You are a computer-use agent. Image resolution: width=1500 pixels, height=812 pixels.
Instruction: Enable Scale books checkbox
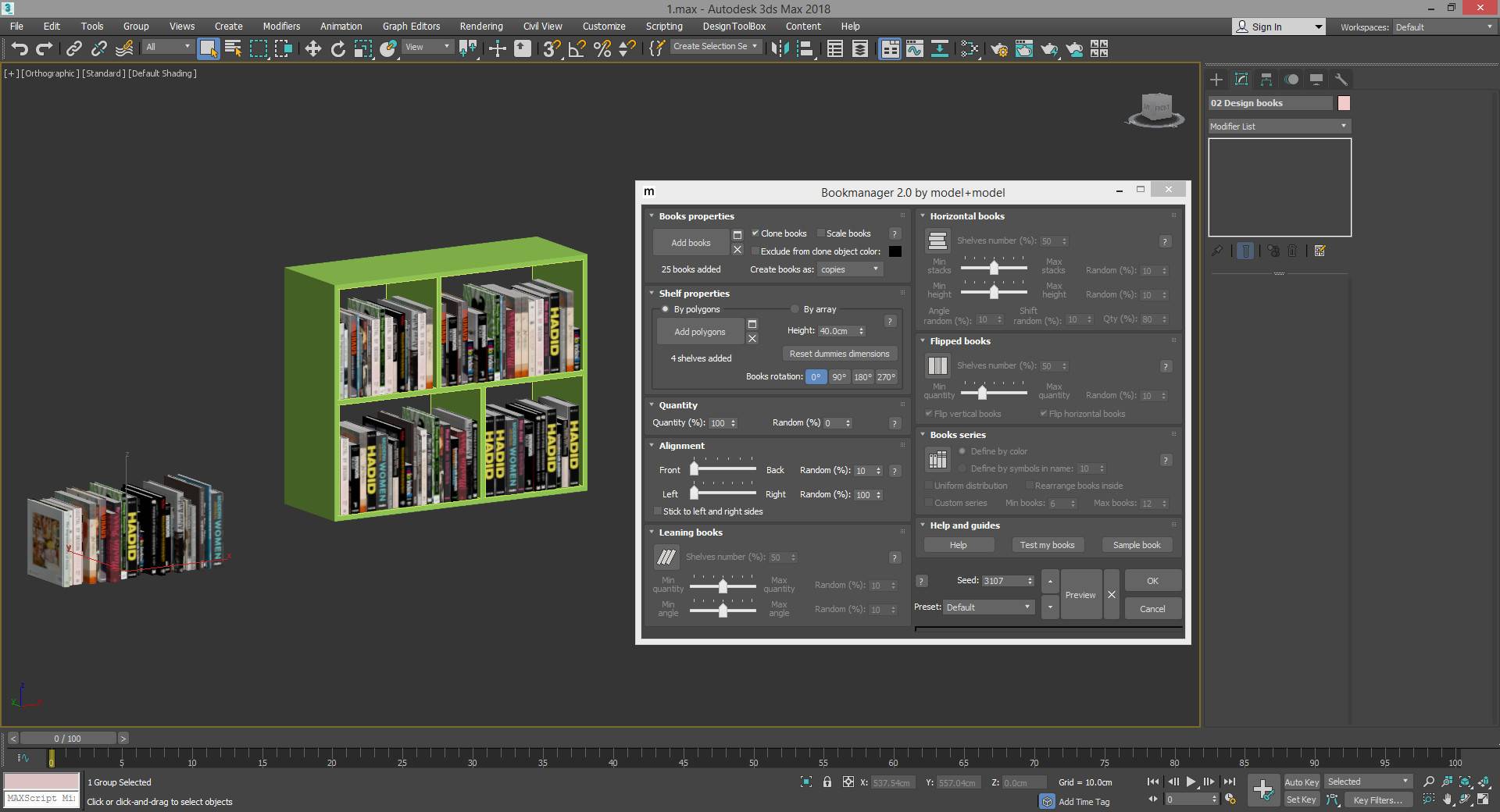(821, 233)
